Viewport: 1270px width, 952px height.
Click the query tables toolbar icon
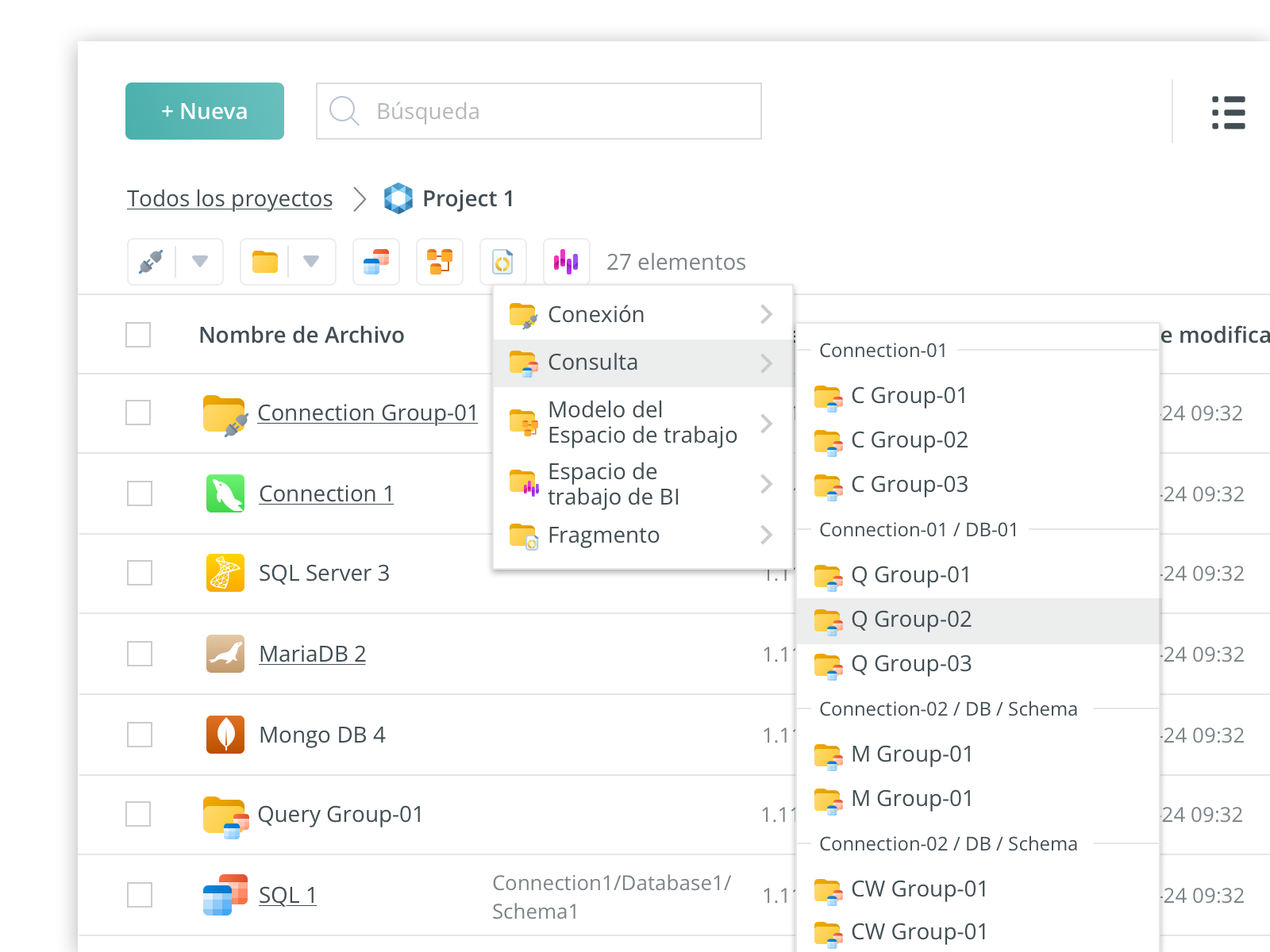376,262
